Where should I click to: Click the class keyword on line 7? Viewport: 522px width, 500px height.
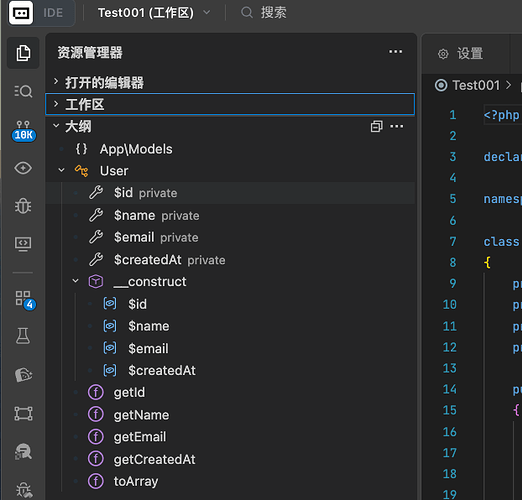(501, 241)
